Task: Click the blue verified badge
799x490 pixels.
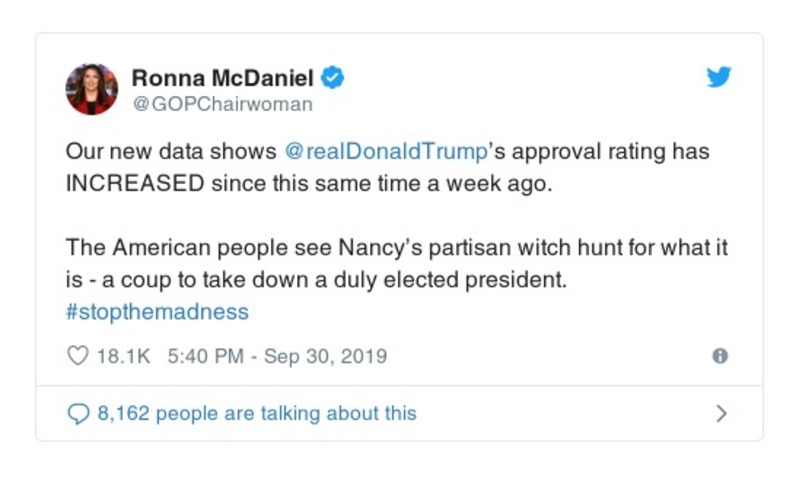Action: (x=334, y=77)
